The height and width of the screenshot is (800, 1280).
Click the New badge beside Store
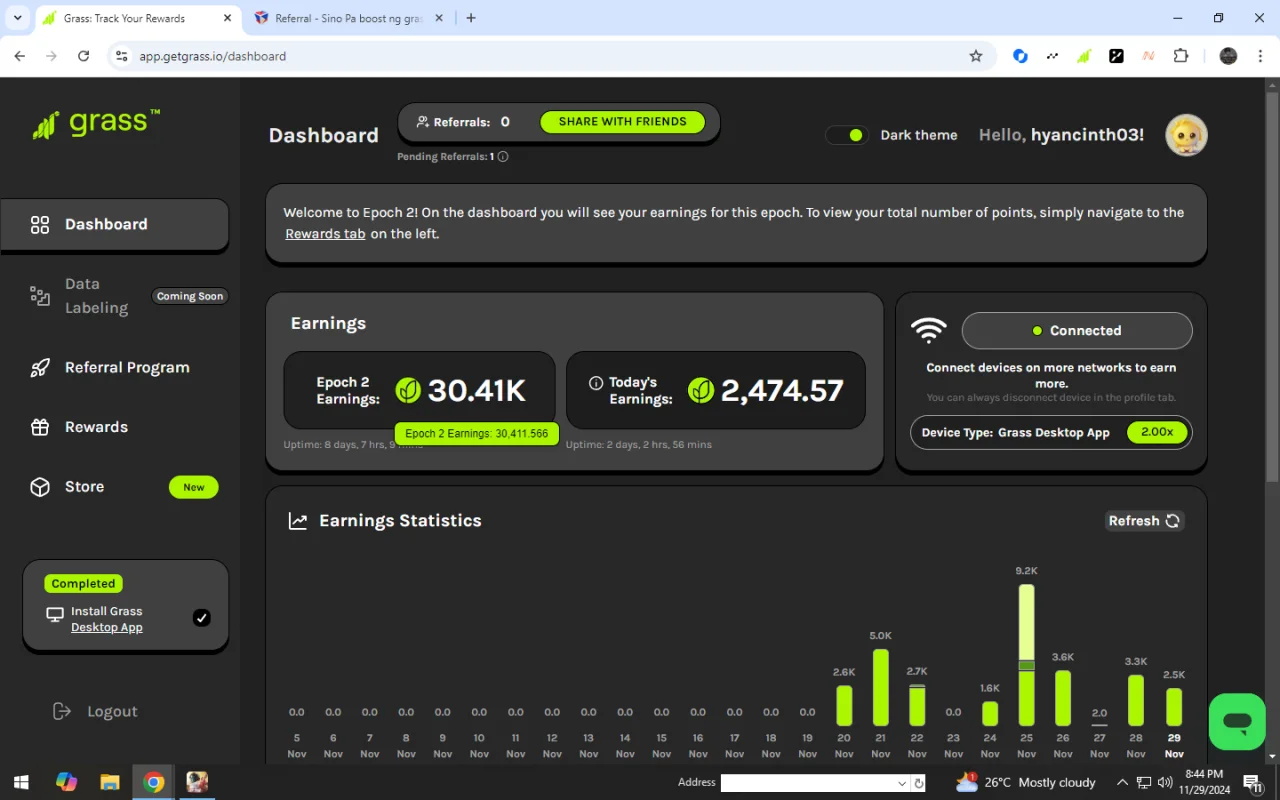(194, 487)
